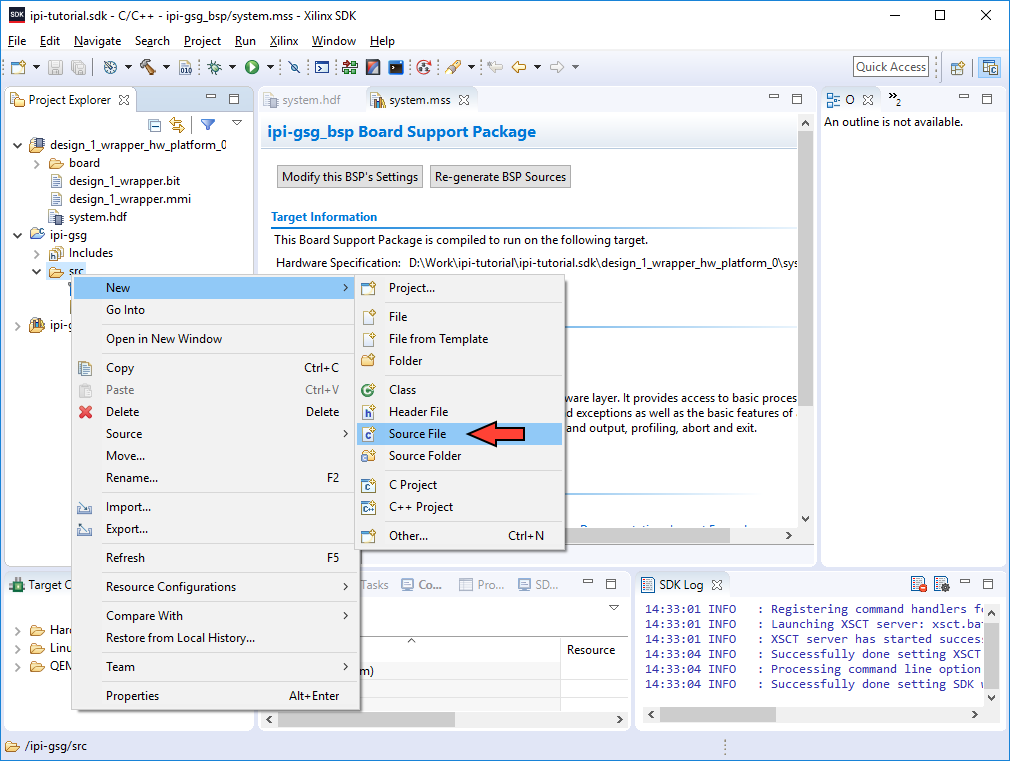Click the filter funnel in Project Explorer
Image resolution: width=1010 pixels, height=761 pixels.
point(208,124)
